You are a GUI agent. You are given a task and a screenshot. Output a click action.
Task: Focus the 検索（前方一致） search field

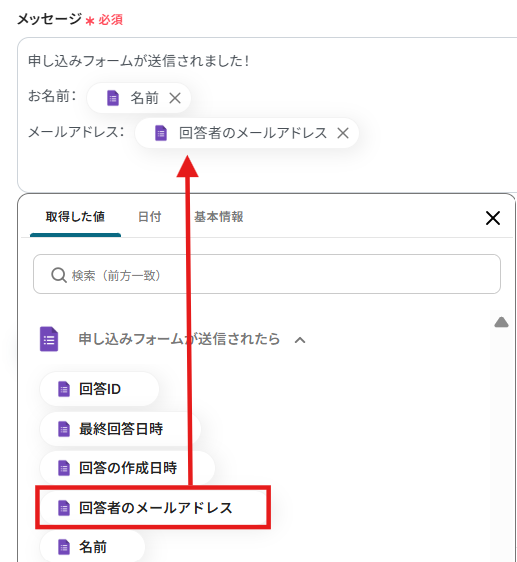pyautogui.click(x=267, y=274)
